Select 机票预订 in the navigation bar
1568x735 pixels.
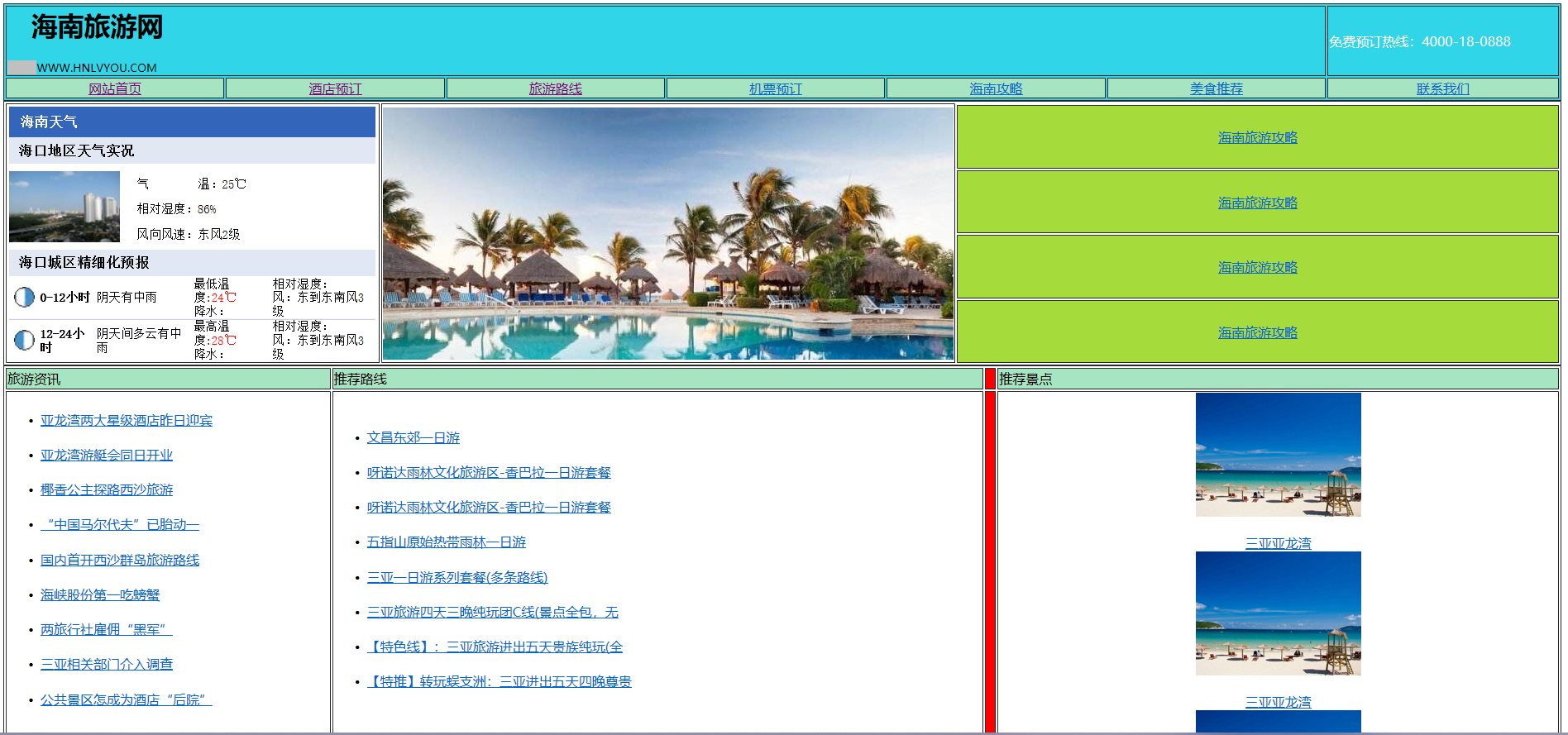[775, 88]
